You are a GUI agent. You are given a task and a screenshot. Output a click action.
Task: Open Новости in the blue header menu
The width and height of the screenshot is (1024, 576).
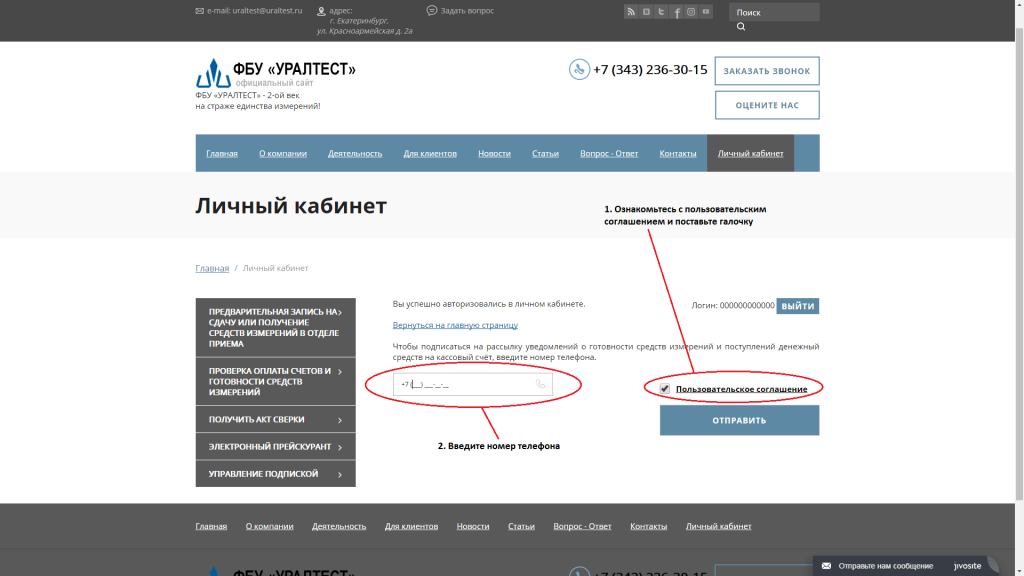coord(494,153)
